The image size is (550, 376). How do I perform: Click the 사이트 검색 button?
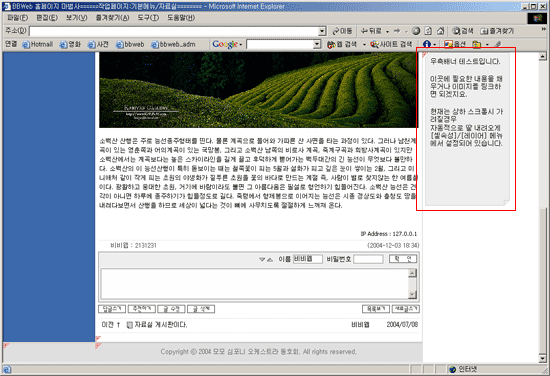tap(391, 45)
